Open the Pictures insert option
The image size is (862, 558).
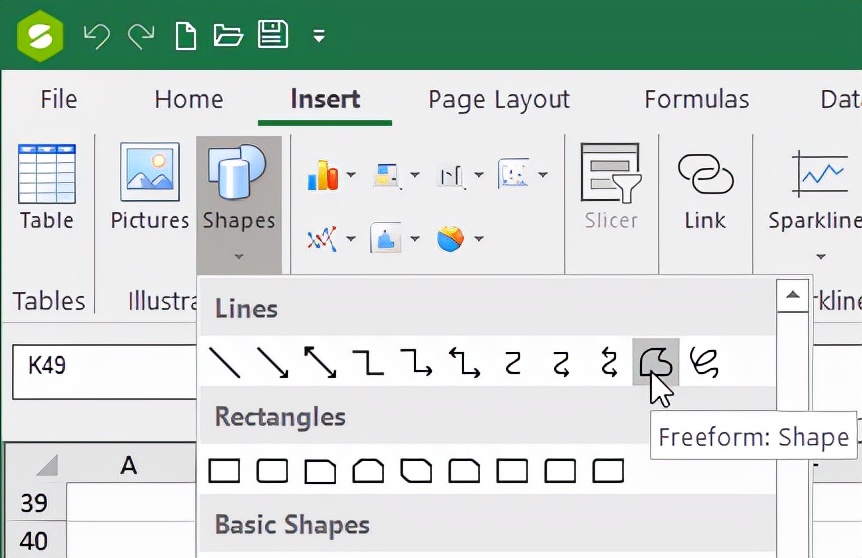coord(150,187)
